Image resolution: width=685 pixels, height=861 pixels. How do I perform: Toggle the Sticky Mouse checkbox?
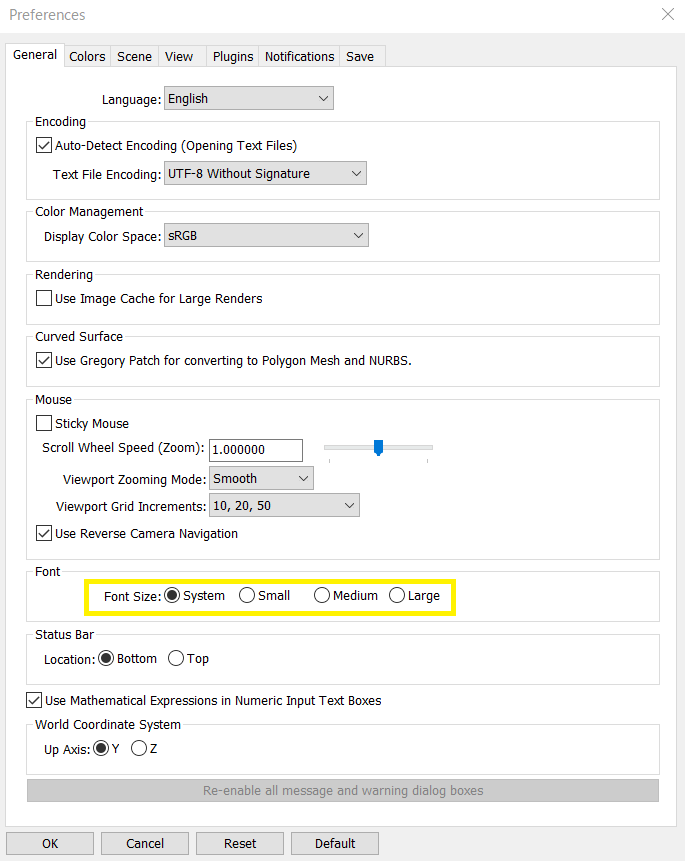pyautogui.click(x=44, y=423)
